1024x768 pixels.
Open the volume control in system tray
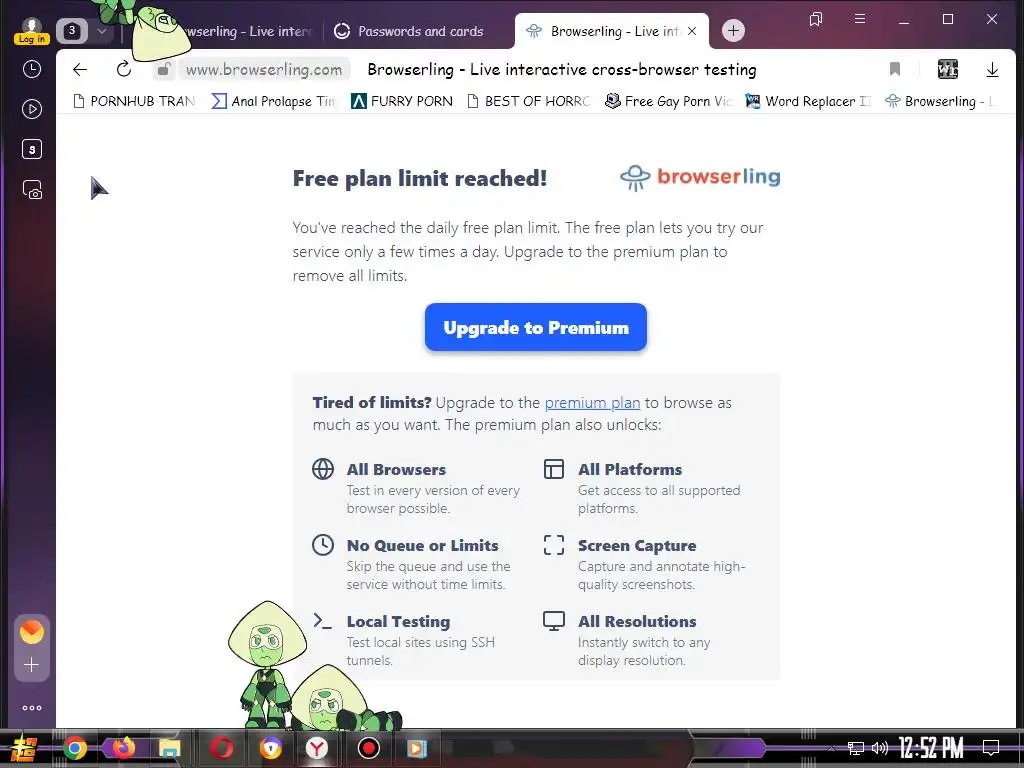click(x=880, y=748)
